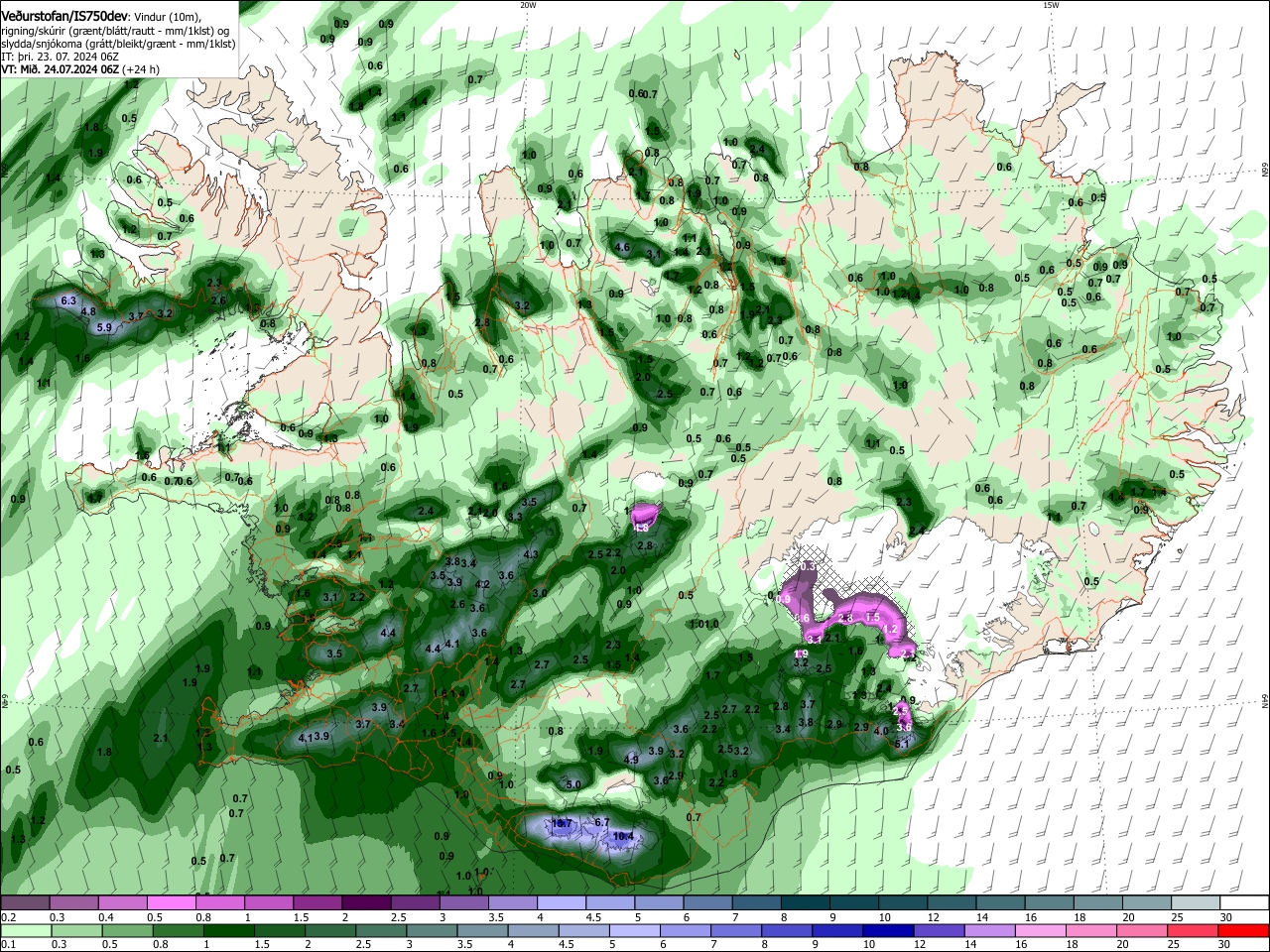The width and height of the screenshot is (1270, 952).
Task: Pick the deep navy rain swatch between 10 and 12
Action: point(887,930)
